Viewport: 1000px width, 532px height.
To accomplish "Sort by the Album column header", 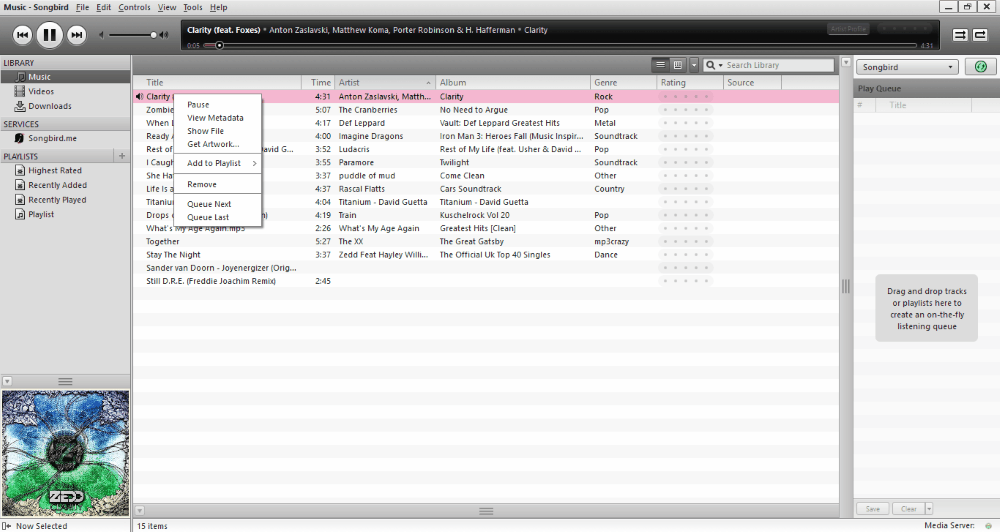I will (x=513, y=82).
